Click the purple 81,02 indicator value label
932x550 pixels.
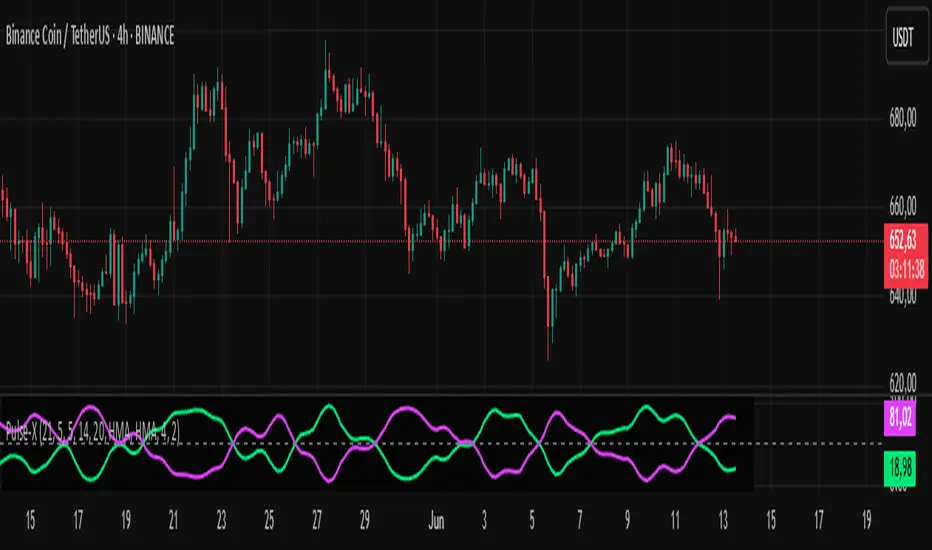pyautogui.click(x=900, y=417)
